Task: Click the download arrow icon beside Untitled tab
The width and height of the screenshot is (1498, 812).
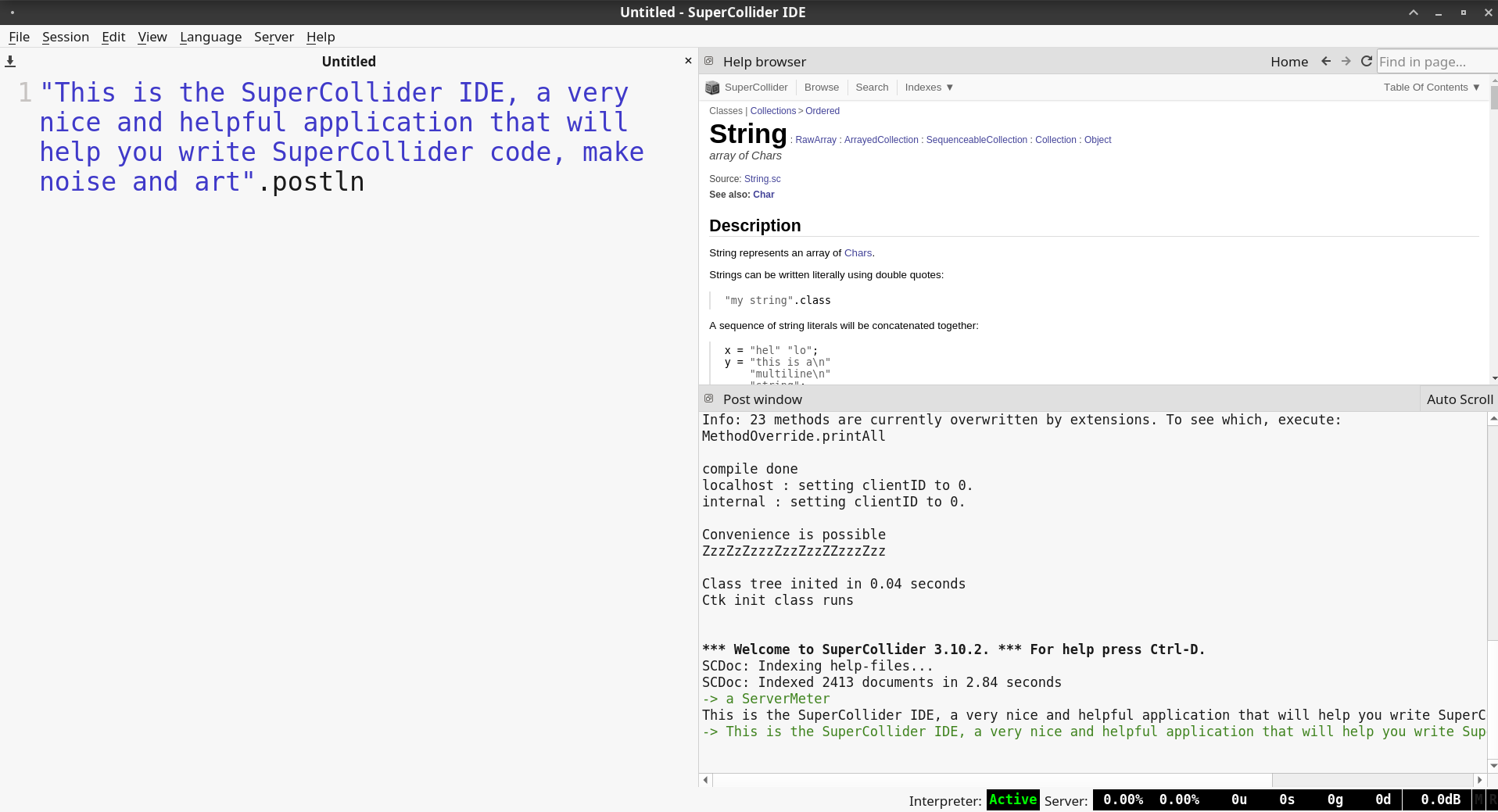Action: tap(10, 61)
